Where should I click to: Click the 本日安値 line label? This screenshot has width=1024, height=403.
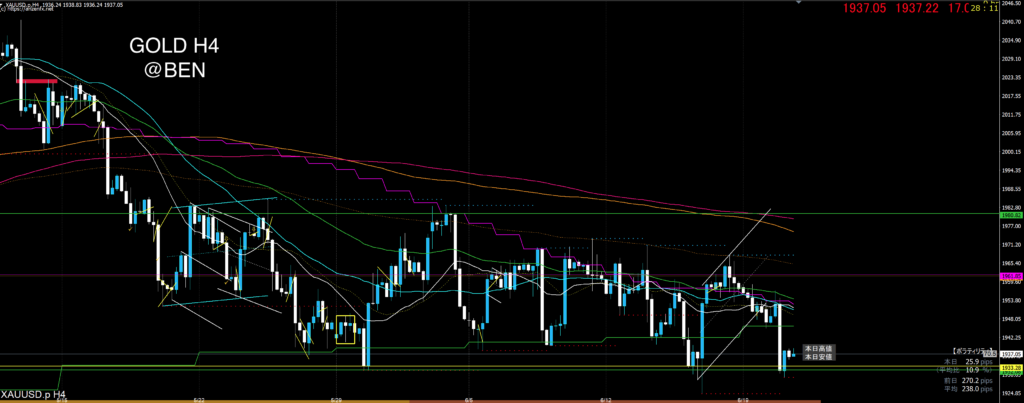click(819, 356)
